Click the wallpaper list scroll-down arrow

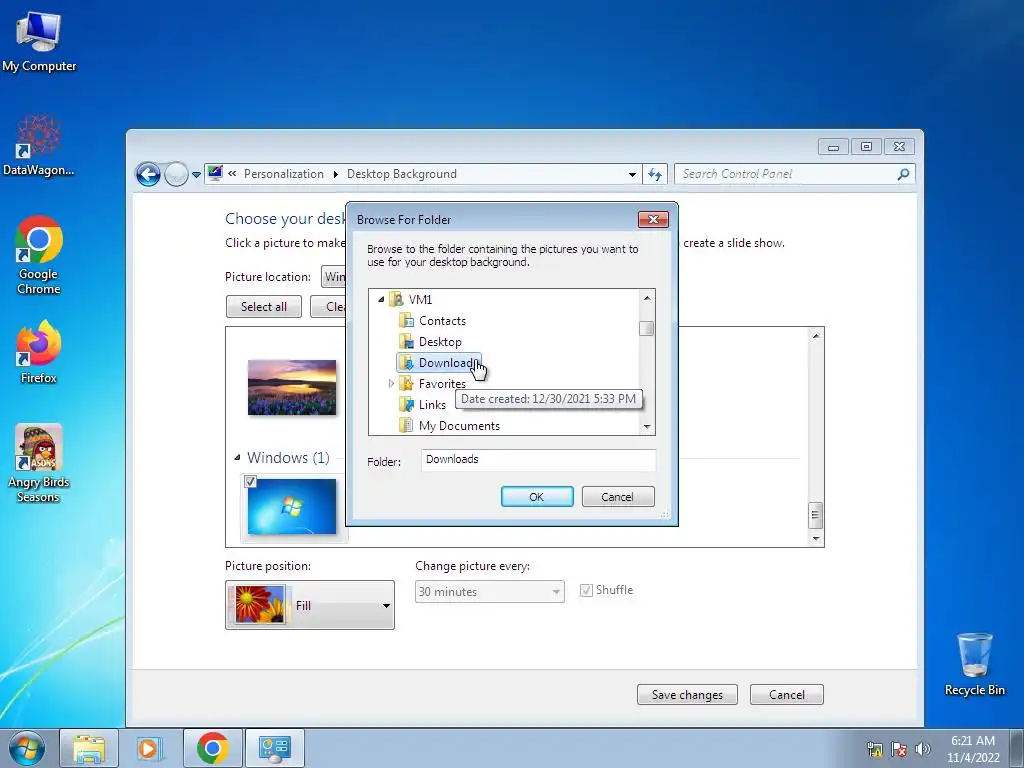click(815, 538)
